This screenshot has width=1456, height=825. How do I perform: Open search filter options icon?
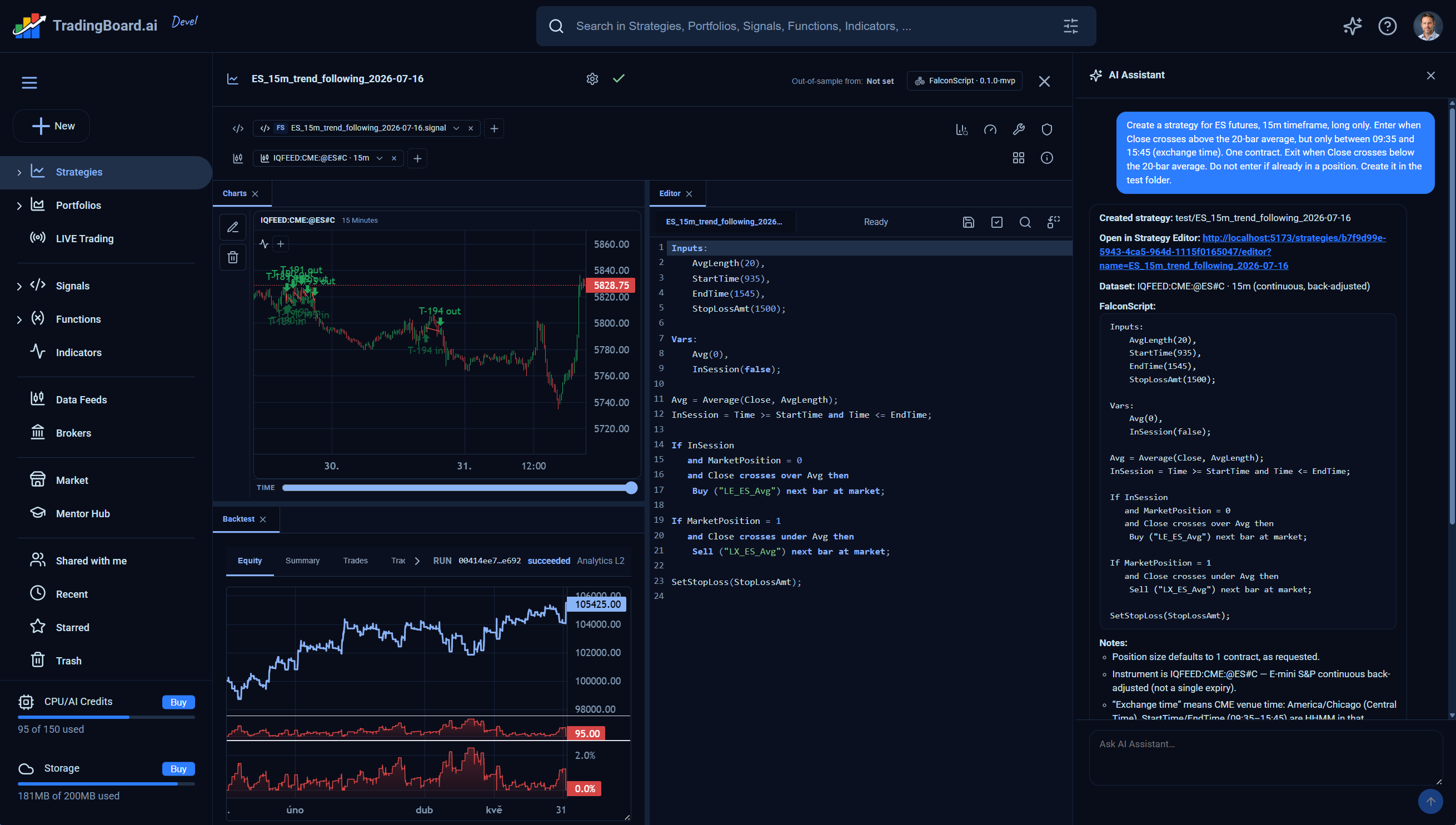[x=1071, y=26]
